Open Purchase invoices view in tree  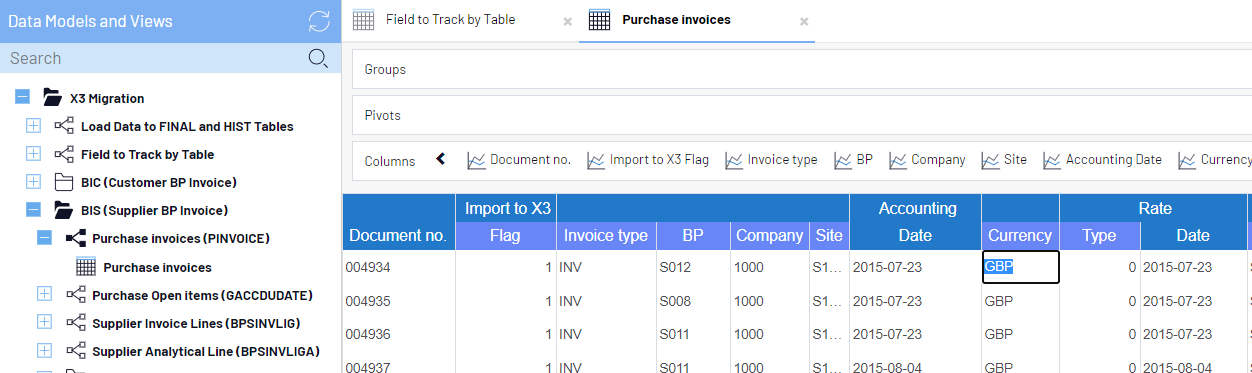[157, 267]
